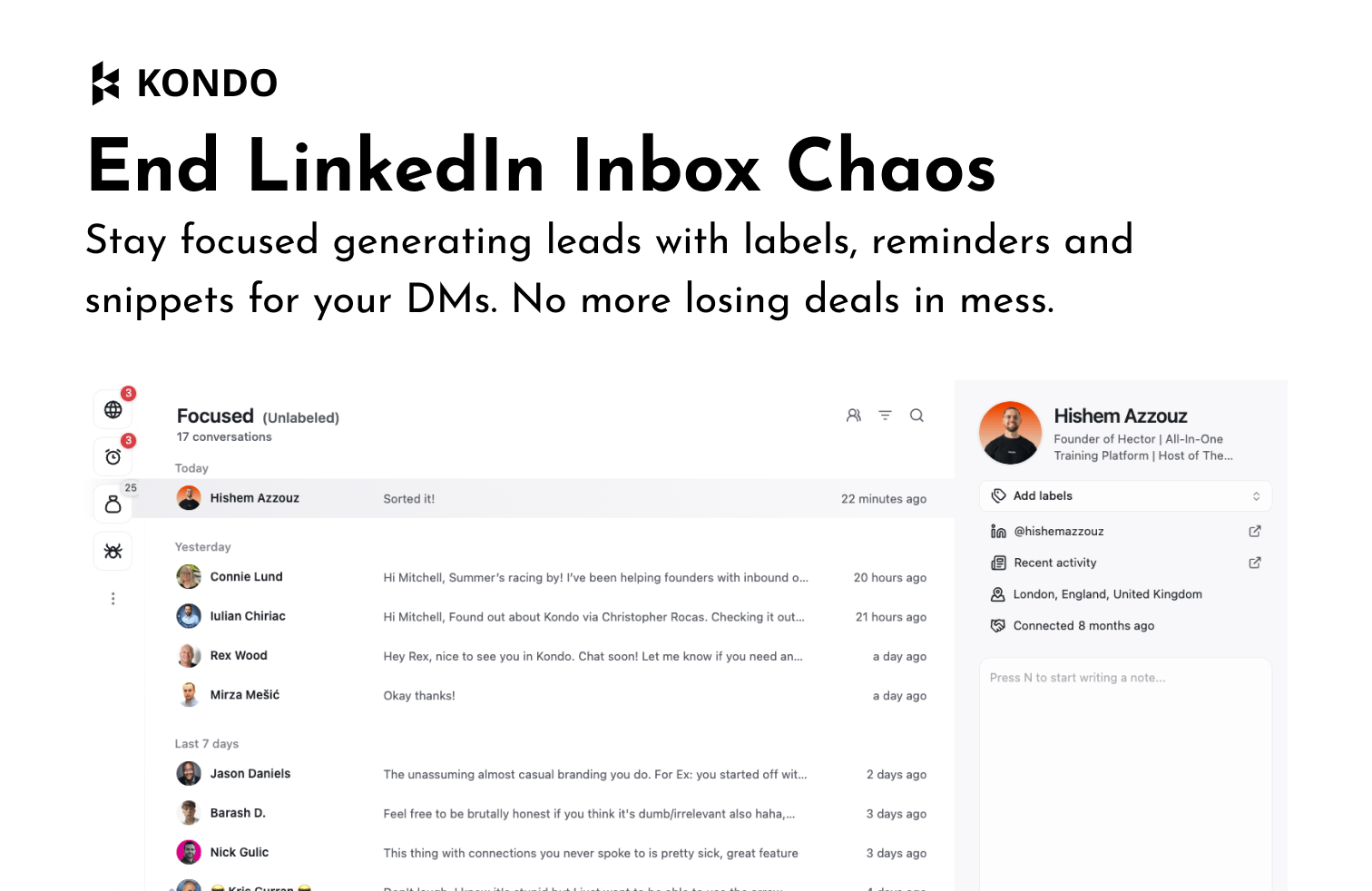
Task: Open reminders alarm clock sidebar icon
Action: click(x=113, y=456)
